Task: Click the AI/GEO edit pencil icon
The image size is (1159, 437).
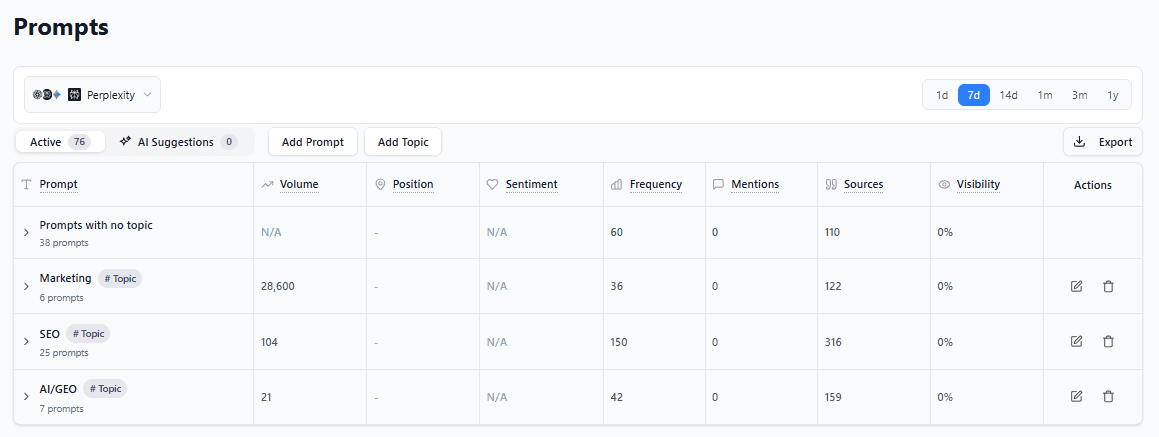Action: click(1076, 396)
